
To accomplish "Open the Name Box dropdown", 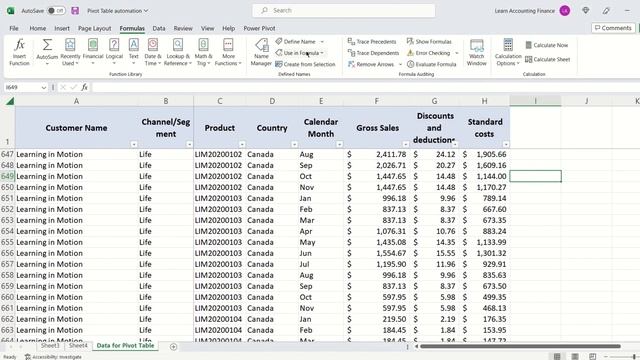I will tap(44, 87).
